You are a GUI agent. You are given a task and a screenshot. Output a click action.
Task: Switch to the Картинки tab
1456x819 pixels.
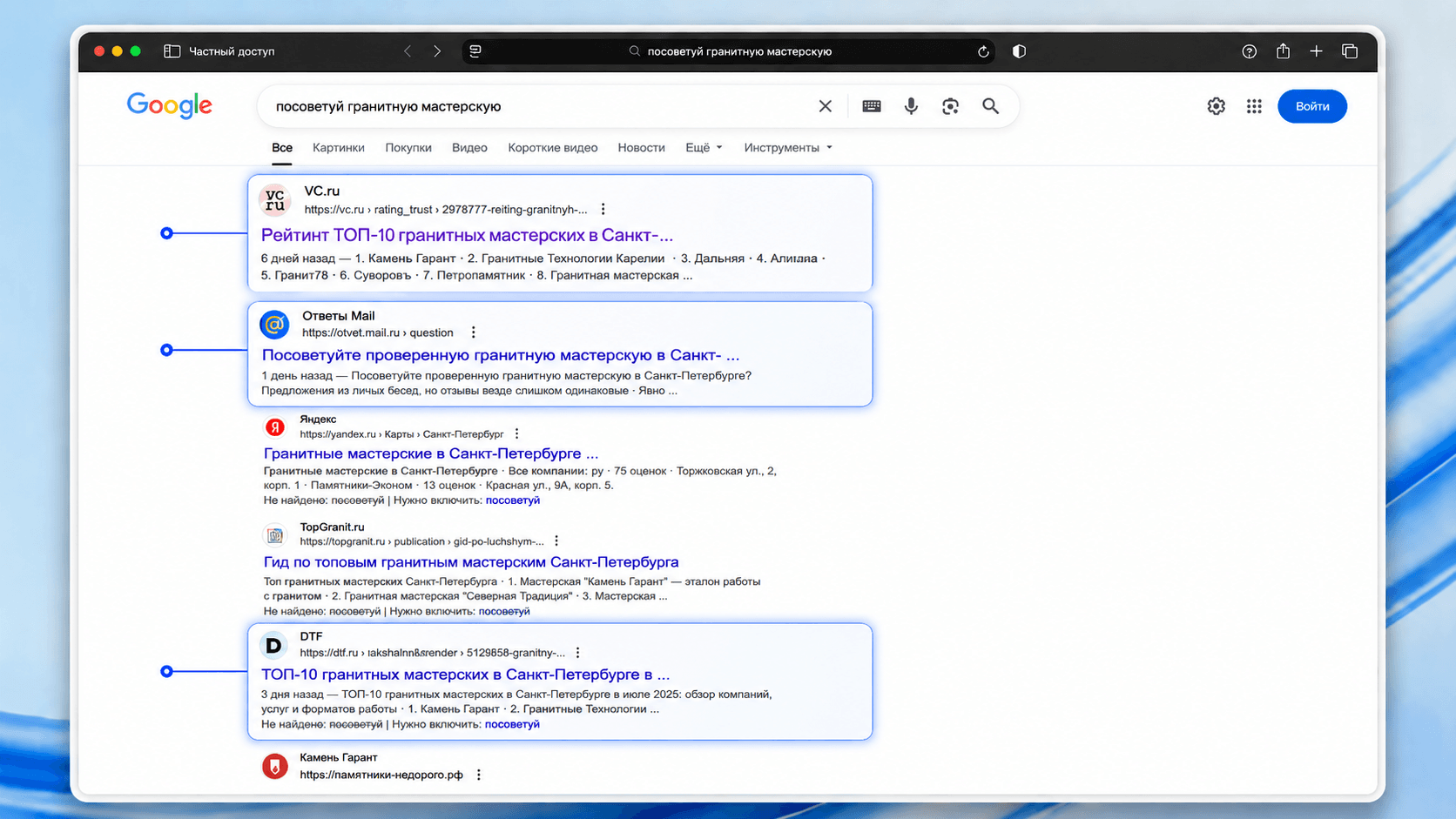click(339, 148)
